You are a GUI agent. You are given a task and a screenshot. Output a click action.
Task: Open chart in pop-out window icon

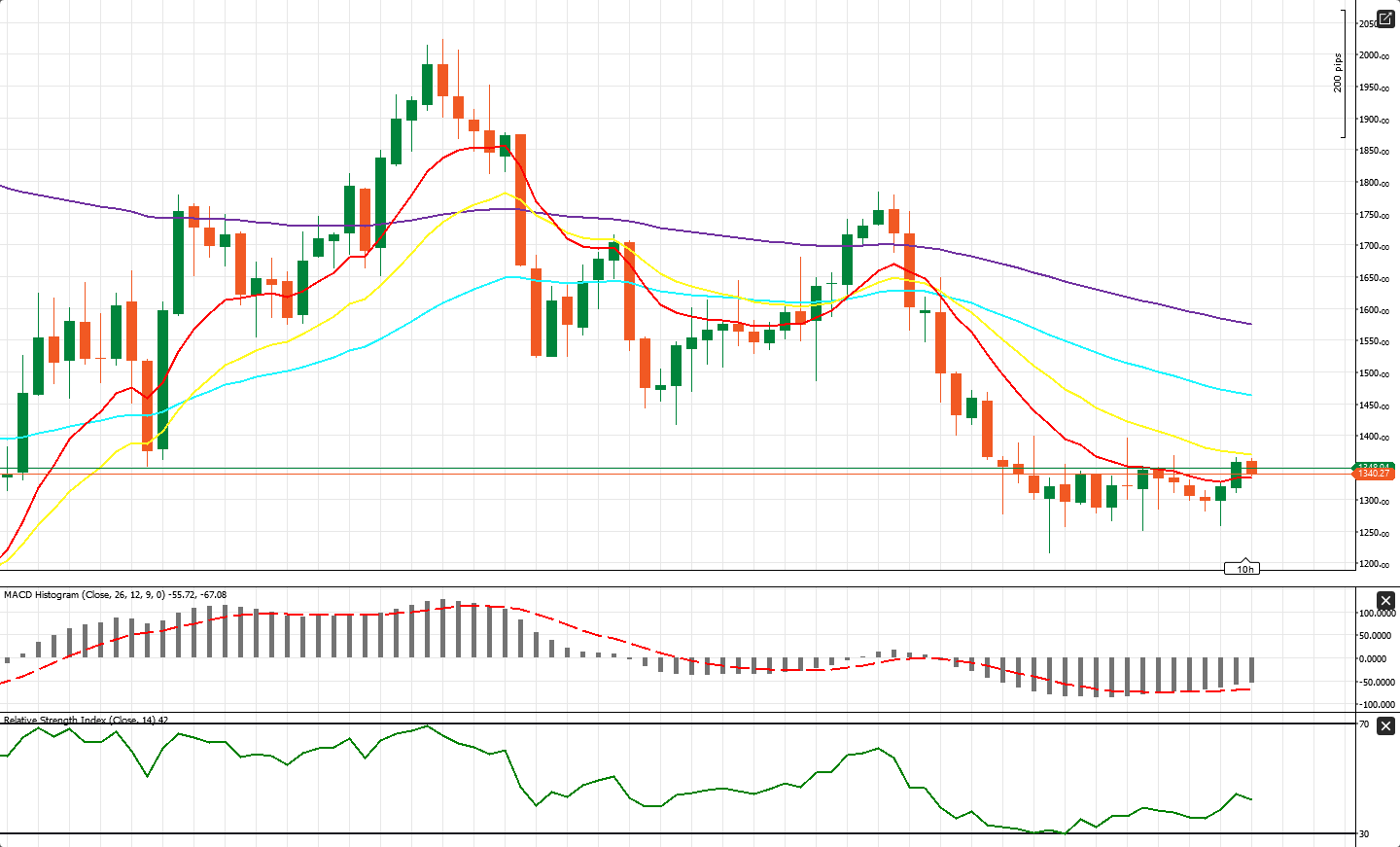[x=1385, y=18]
